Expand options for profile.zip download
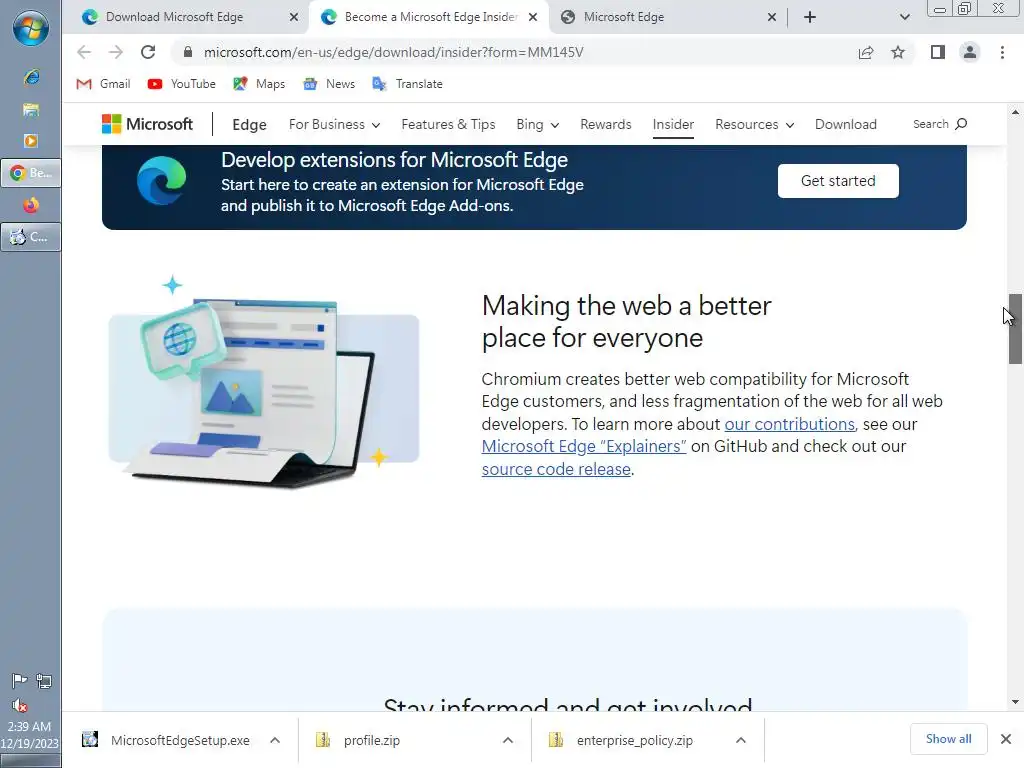Screen dimensions: 1024x768 coord(507,740)
